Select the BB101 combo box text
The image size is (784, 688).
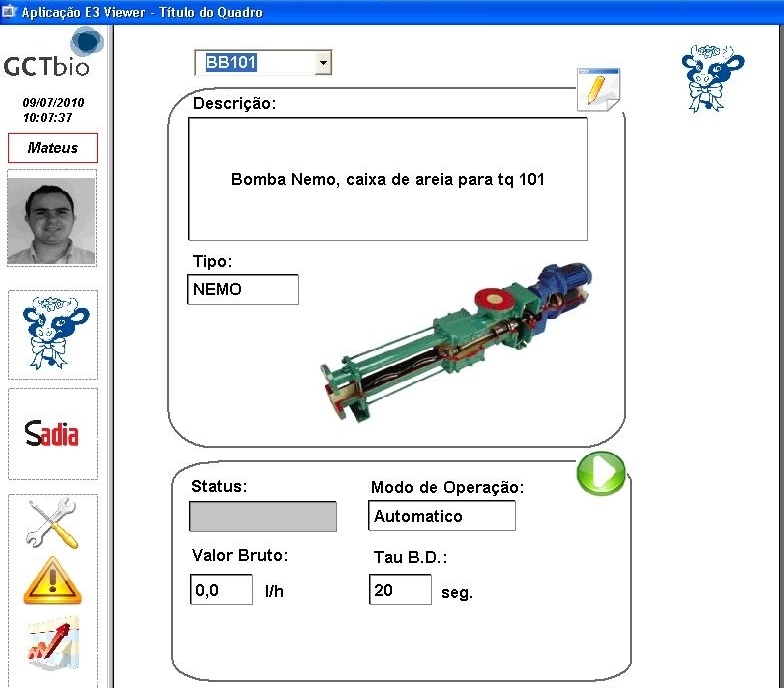[231, 62]
